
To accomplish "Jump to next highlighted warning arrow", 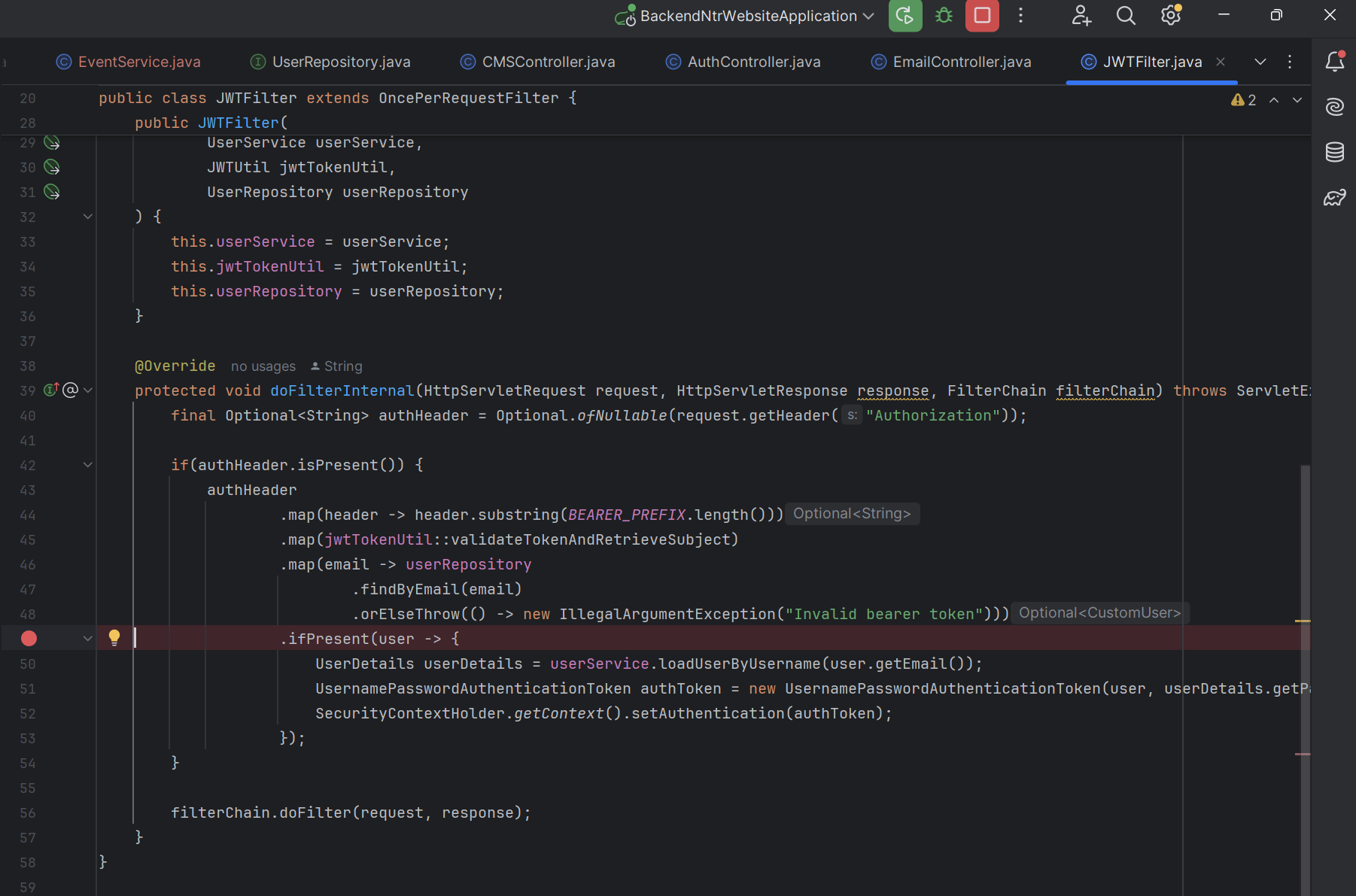I will point(1297,100).
